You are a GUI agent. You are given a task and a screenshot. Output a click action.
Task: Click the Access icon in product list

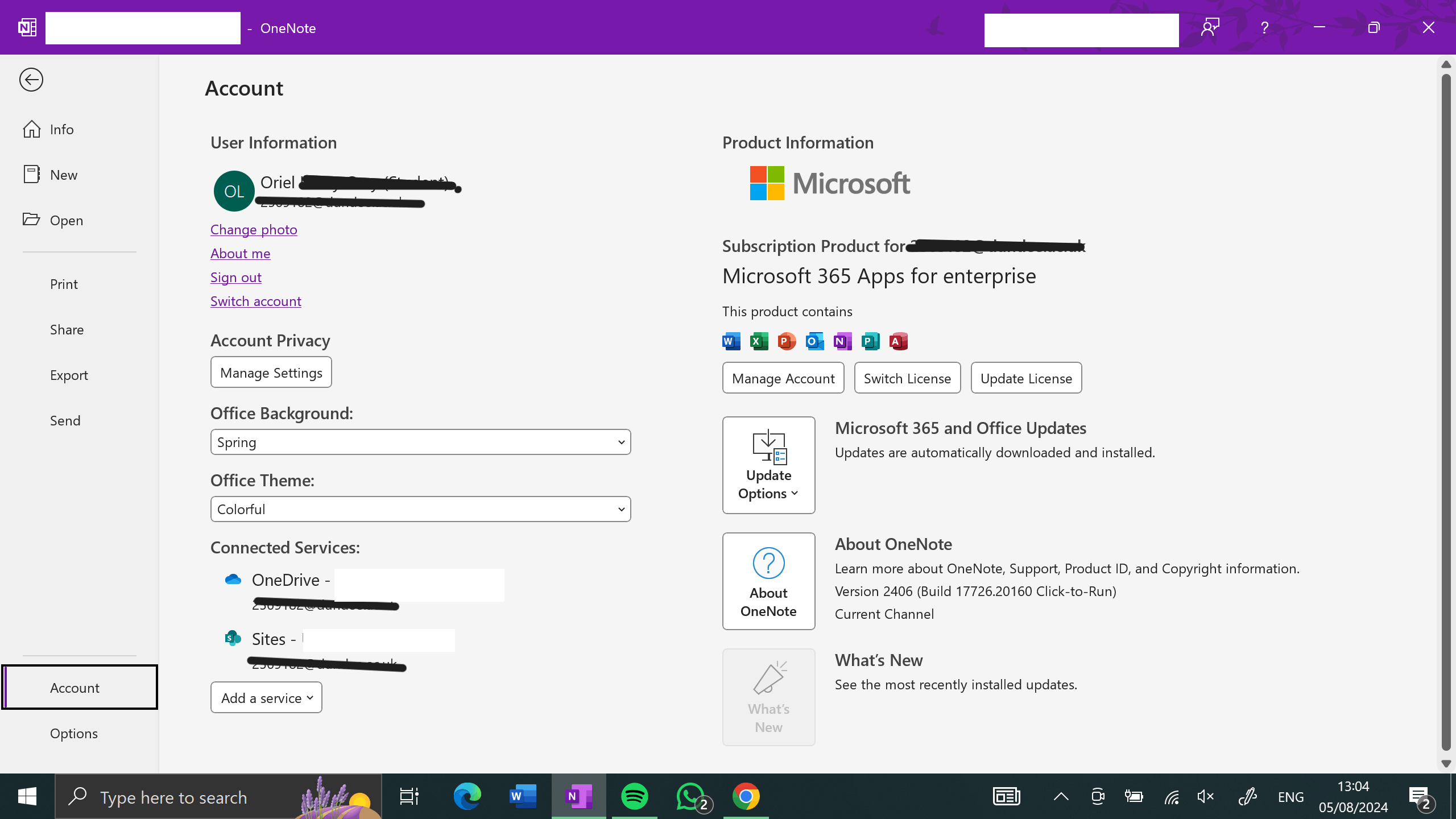coord(899,341)
